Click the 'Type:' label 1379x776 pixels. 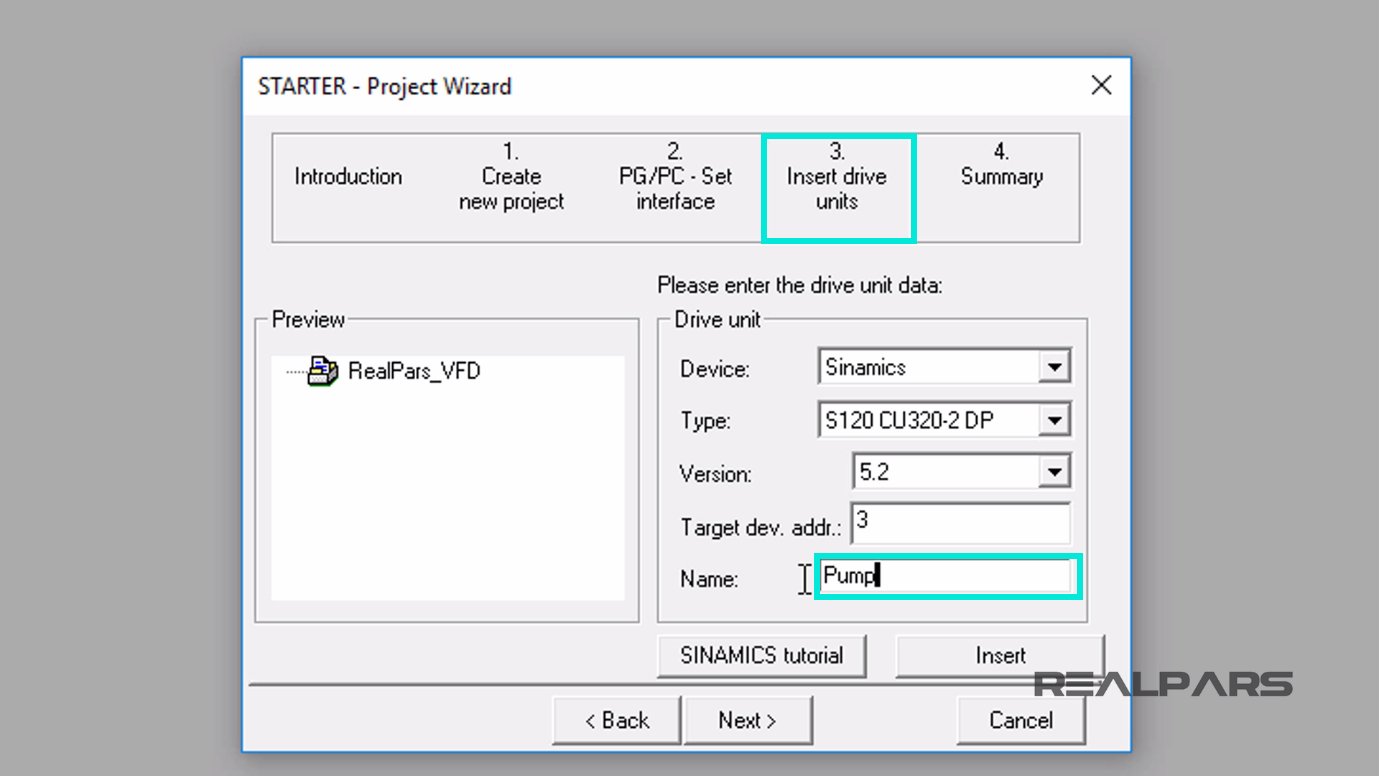point(705,422)
